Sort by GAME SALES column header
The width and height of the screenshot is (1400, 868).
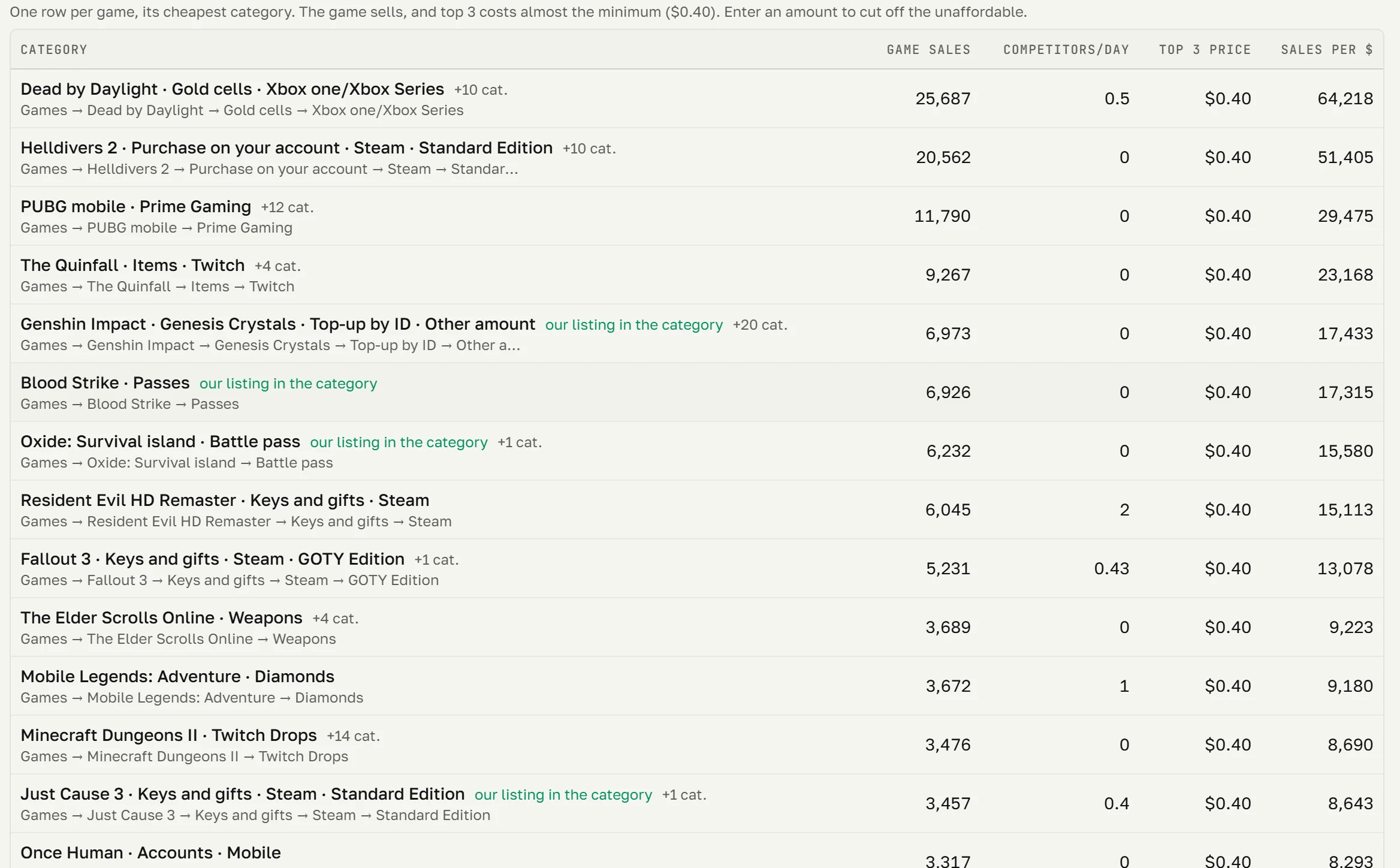pyautogui.click(x=928, y=50)
